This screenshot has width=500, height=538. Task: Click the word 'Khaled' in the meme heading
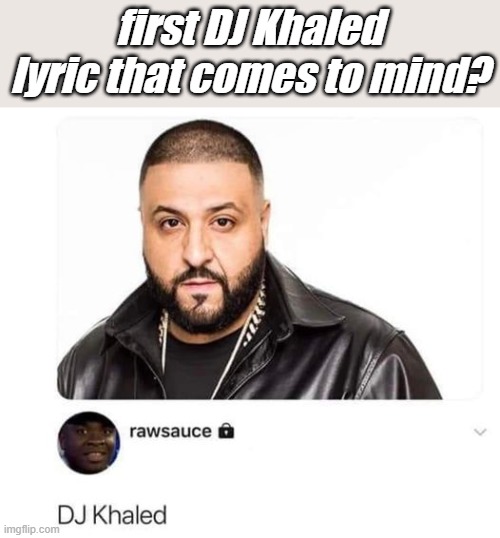[318, 27]
